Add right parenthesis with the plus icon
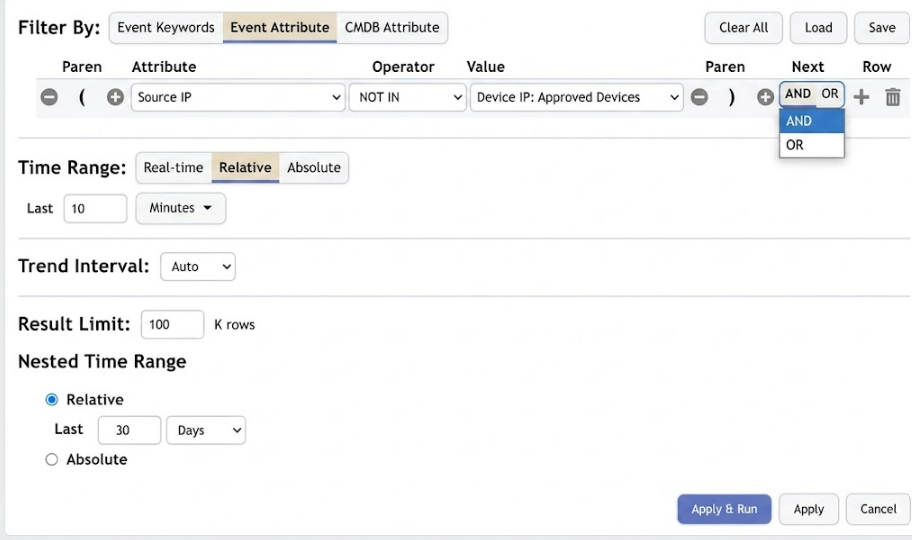The height and width of the screenshot is (540, 912). point(765,97)
